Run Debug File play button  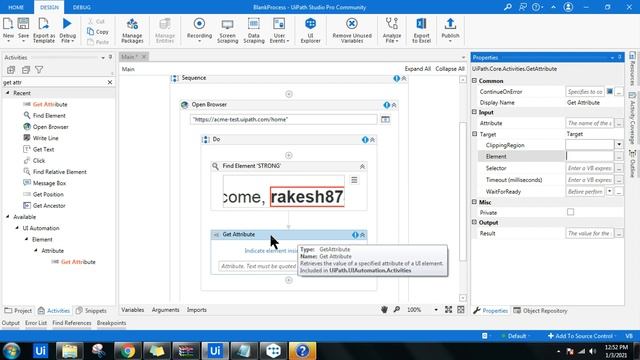(67, 29)
